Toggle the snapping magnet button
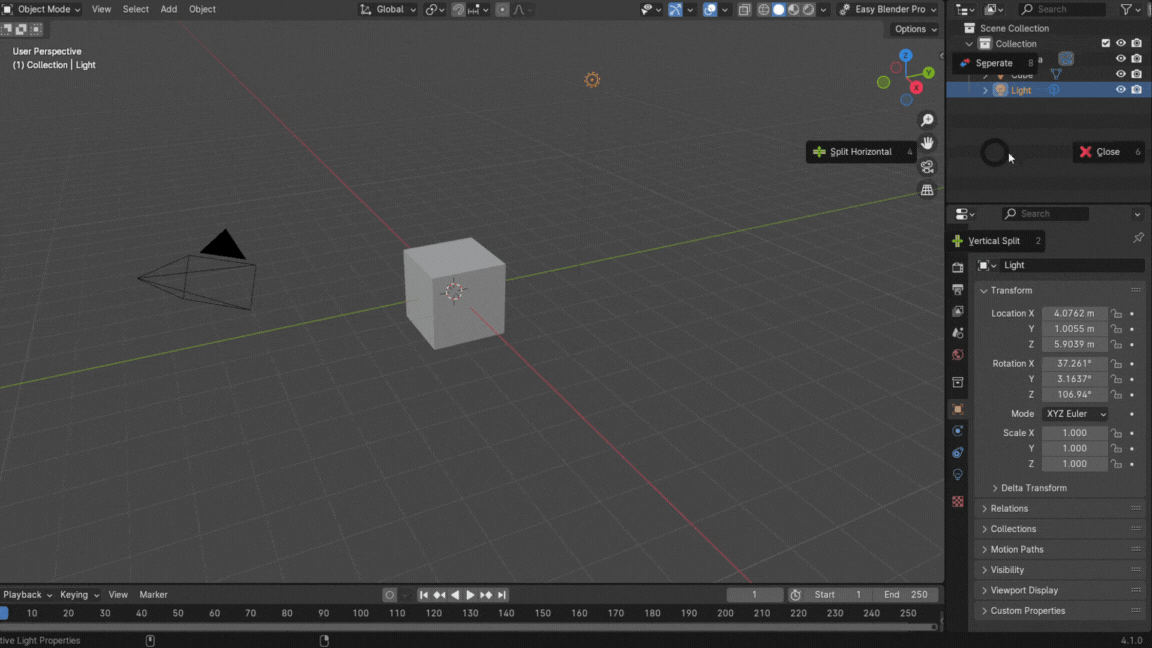Screen dimensions: 1152x648 point(458,10)
